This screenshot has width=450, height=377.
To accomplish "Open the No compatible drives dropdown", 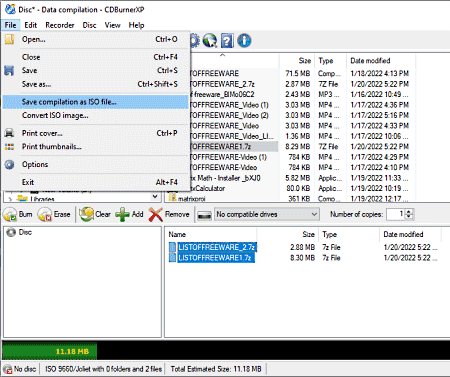I will (x=267, y=214).
